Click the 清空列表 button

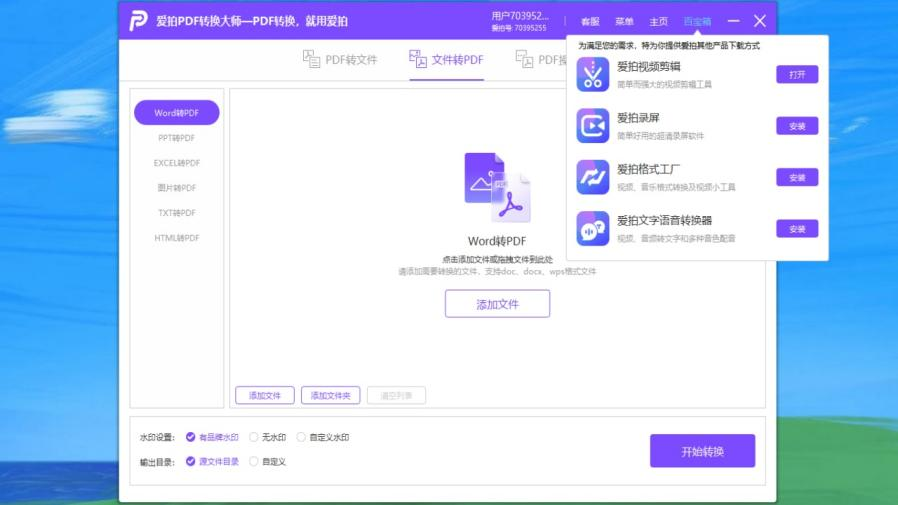point(396,395)
